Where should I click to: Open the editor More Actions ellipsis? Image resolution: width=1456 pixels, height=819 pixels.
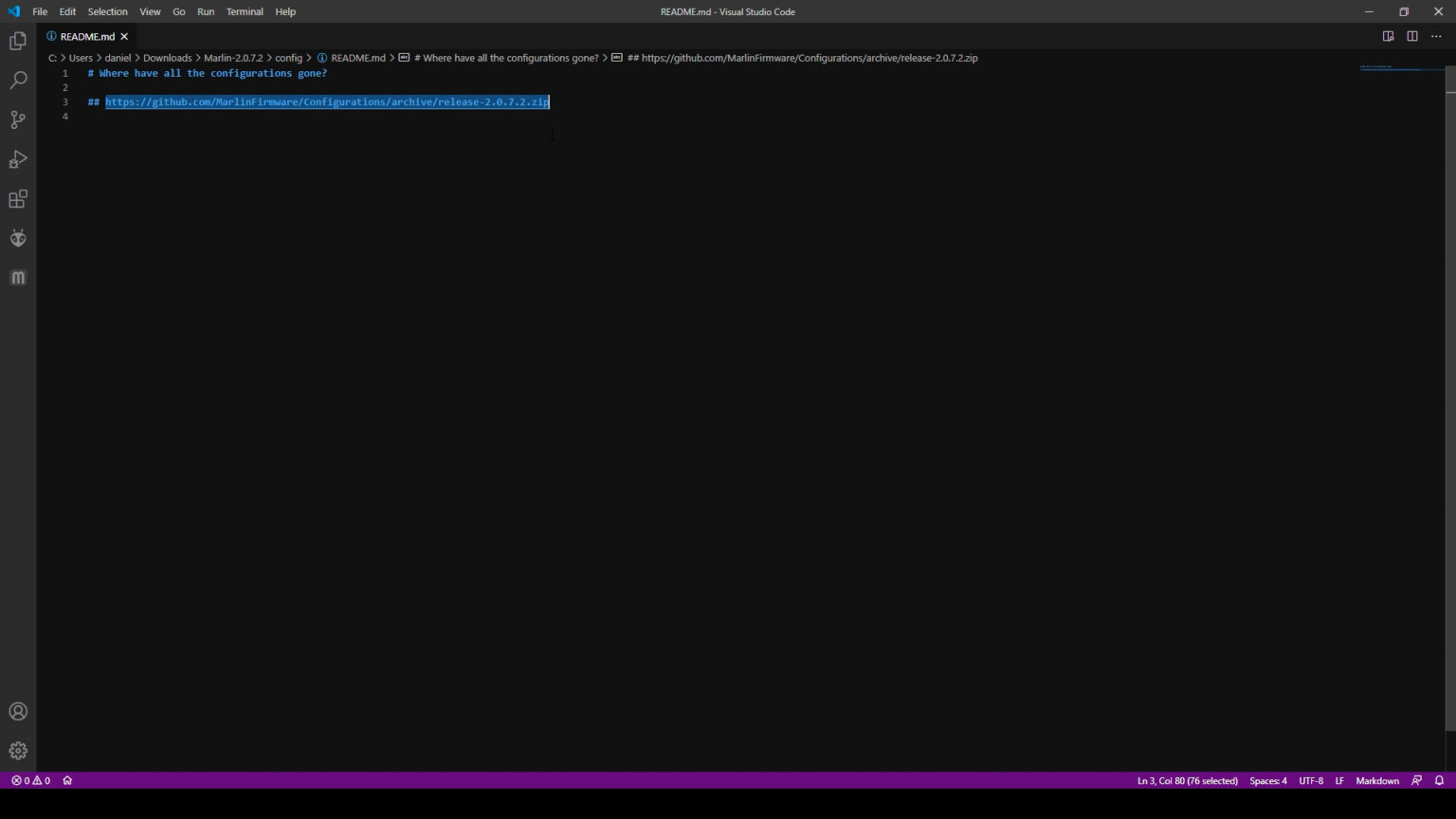(1436, 36)
